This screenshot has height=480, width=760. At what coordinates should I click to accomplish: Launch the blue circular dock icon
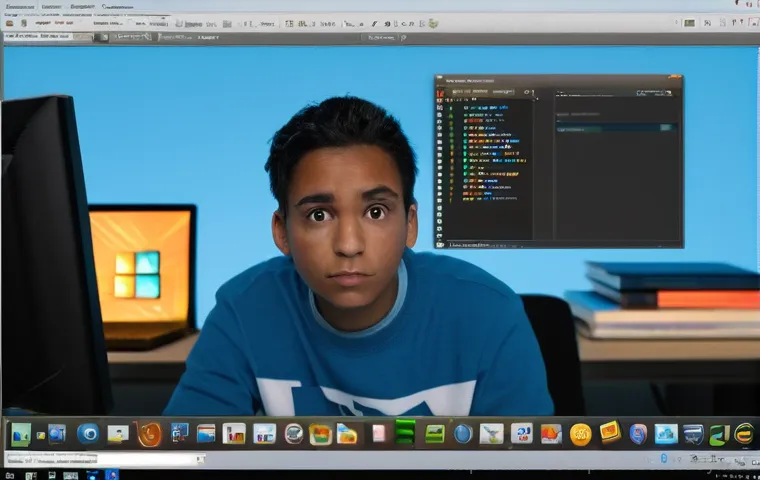tap(88, 434)
